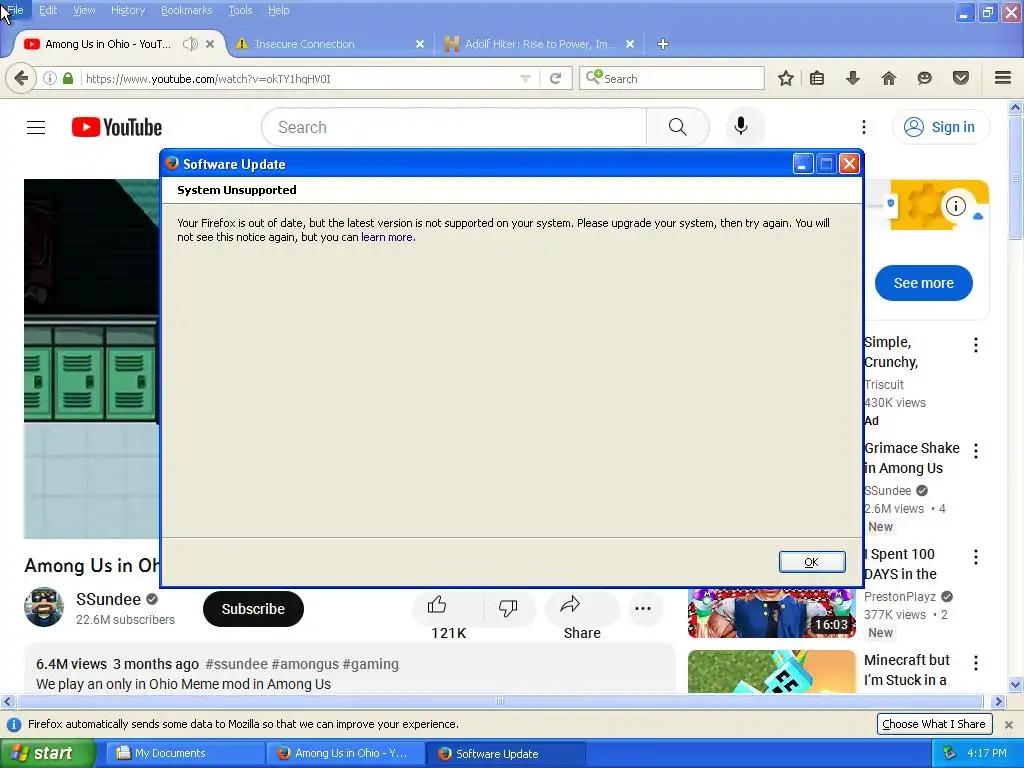The height and width of the screenshot is (768, 1024).
Task: Open PrestonPlayz 16:03 video thumbnail
Action: click(x=771, y=613)
